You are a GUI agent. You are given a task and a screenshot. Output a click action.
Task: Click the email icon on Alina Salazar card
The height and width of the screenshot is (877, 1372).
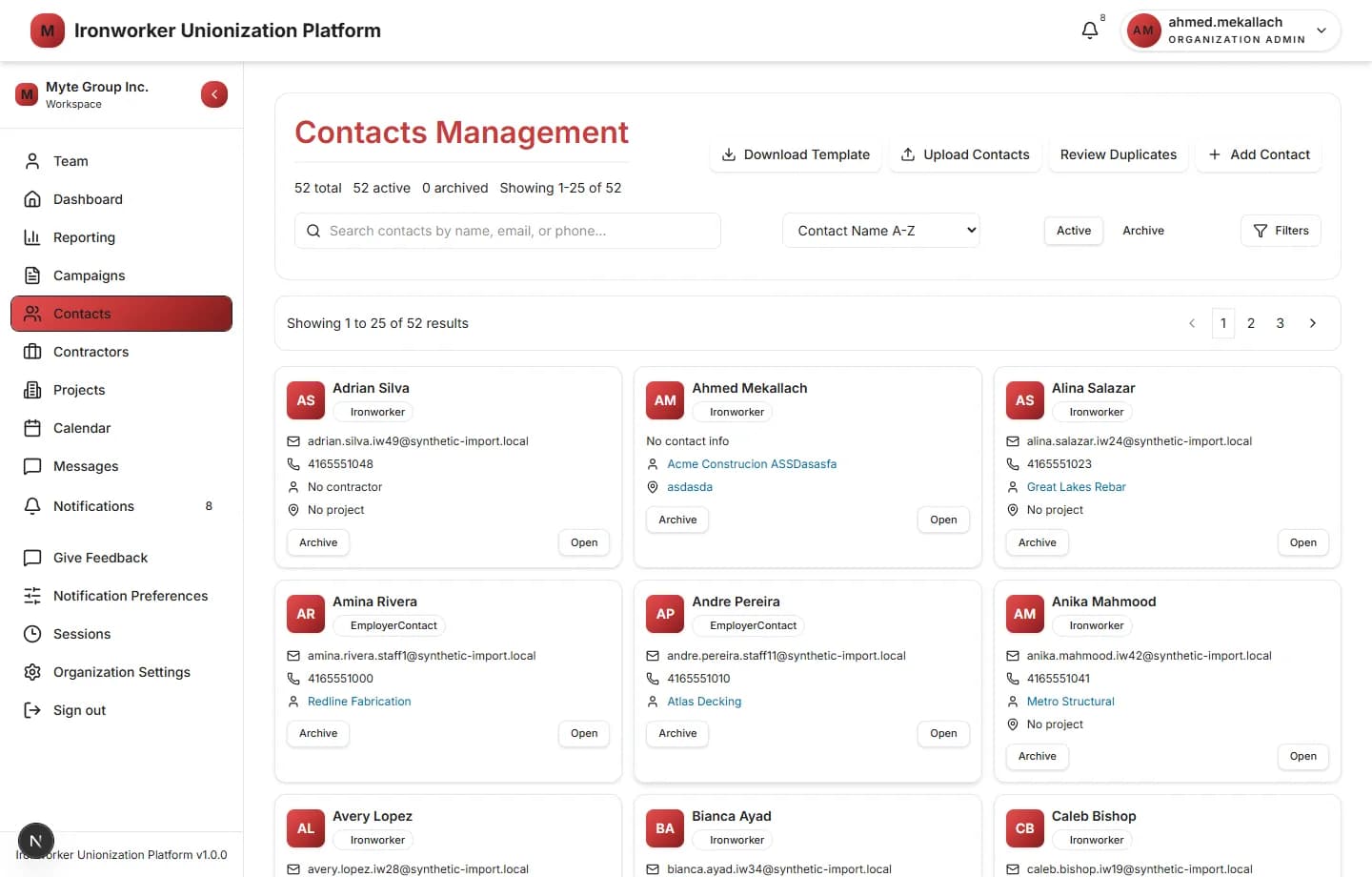click(1013, 441)
